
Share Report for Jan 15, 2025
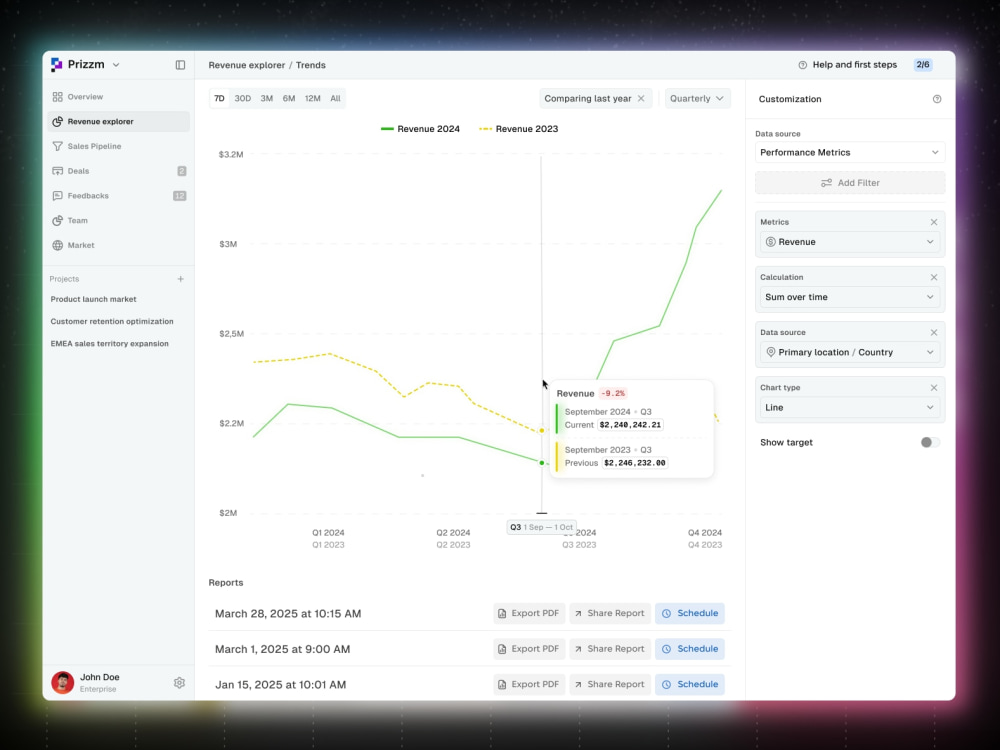610,684
